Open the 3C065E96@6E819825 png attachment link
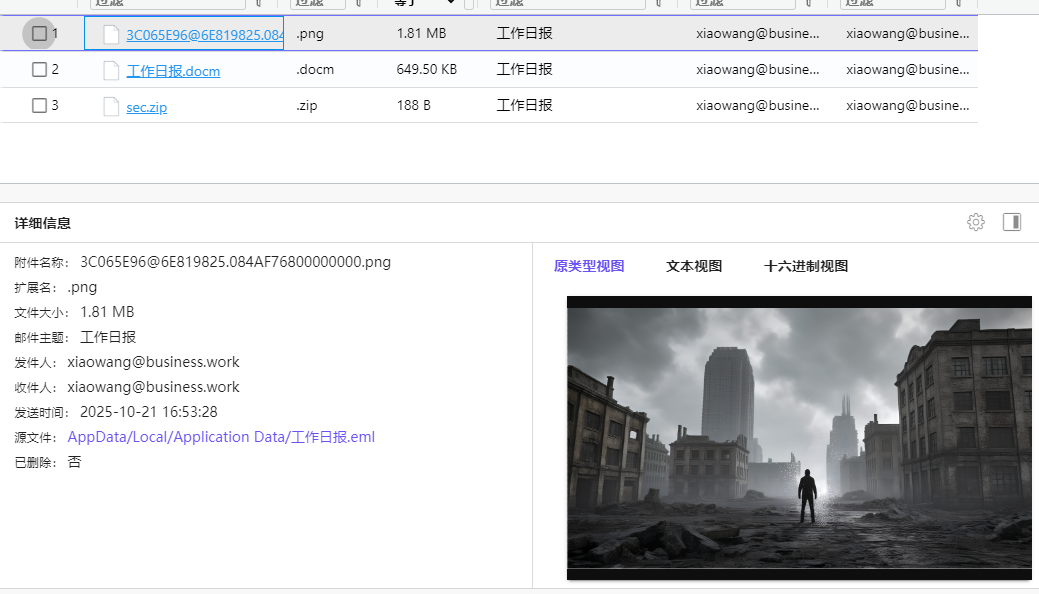This screenshot has width=1039, height=594. pos(204,35)
